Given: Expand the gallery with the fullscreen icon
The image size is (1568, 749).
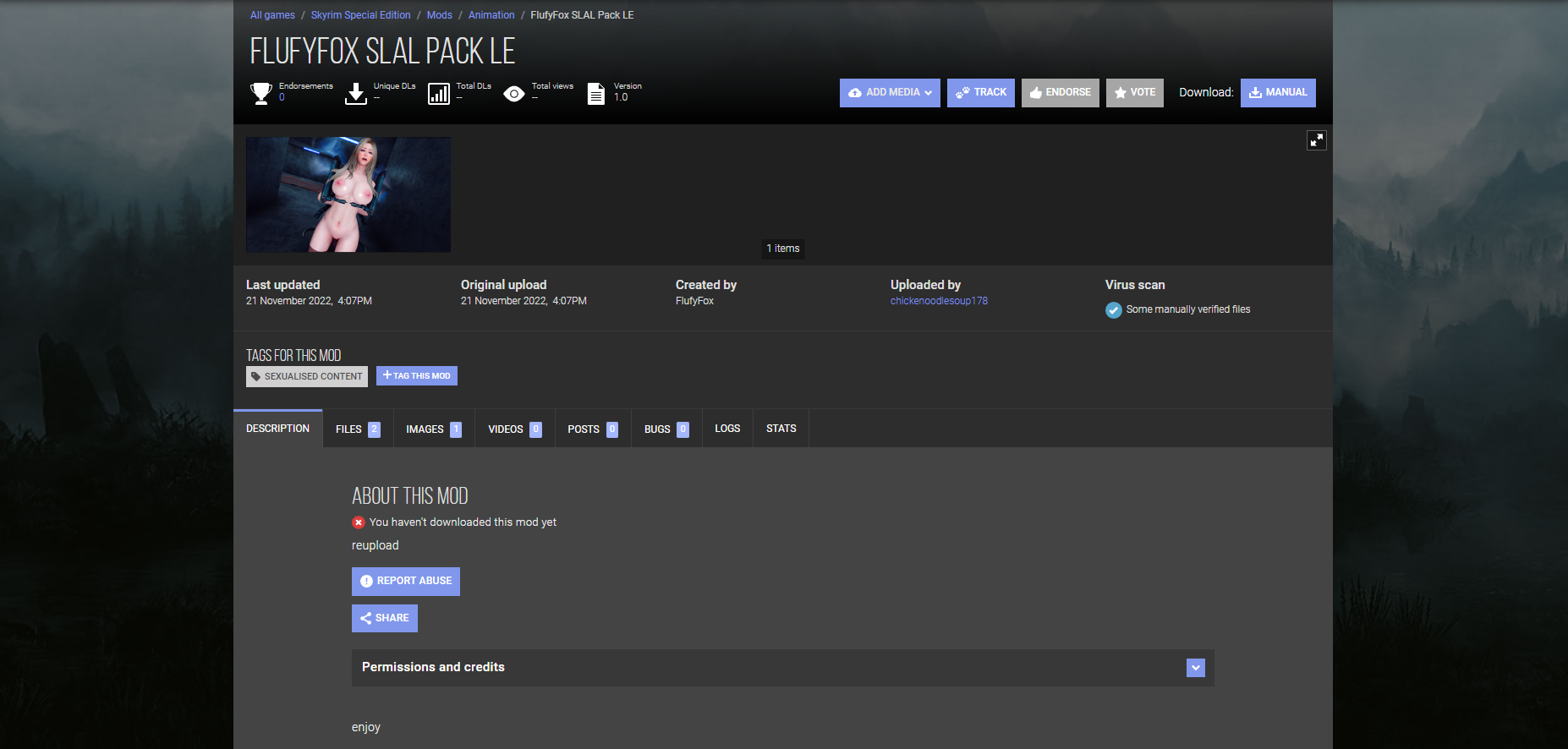Looking at the screenshot, I should [x=1317, y=140].
